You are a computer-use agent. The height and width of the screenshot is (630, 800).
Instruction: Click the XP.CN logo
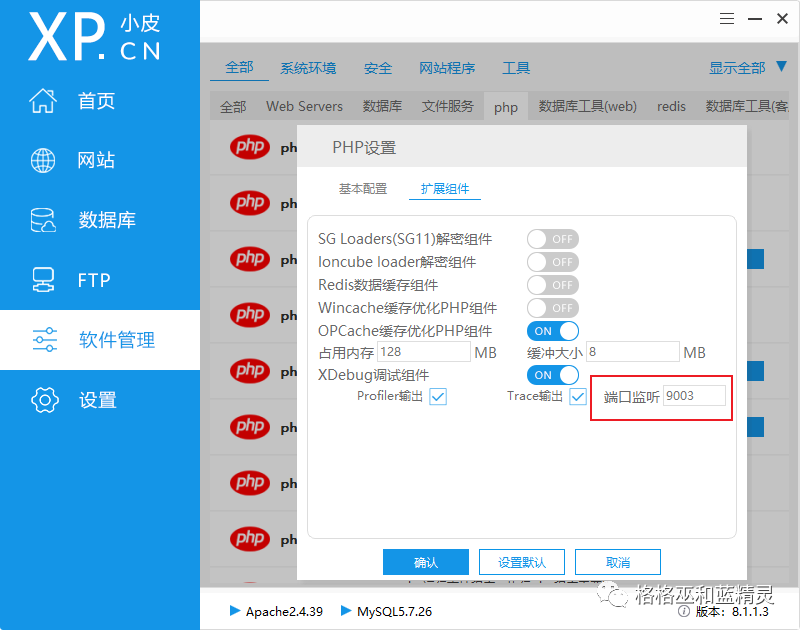(x=95, y=37)
